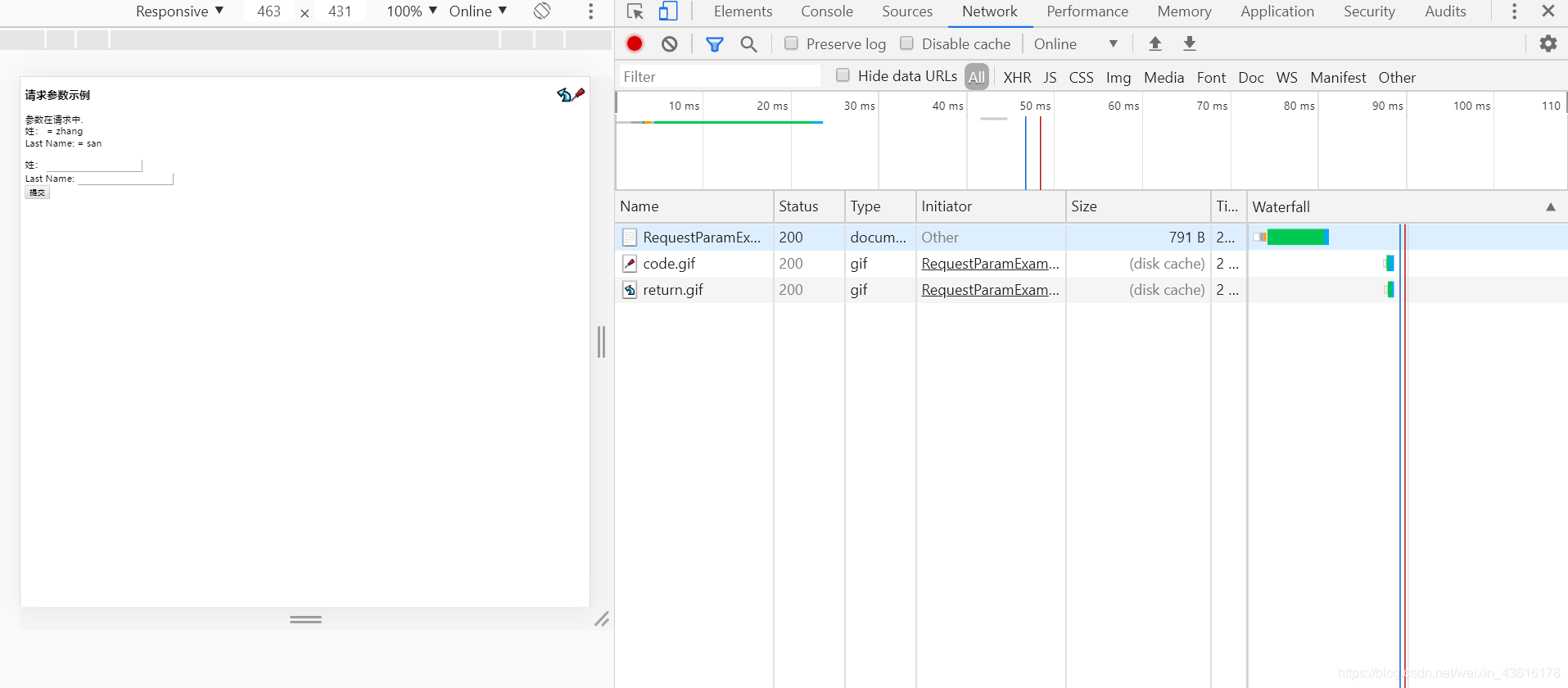This screenshot has height=688, width=1568.
Task: Clear the network log
Action: point(670,44)
